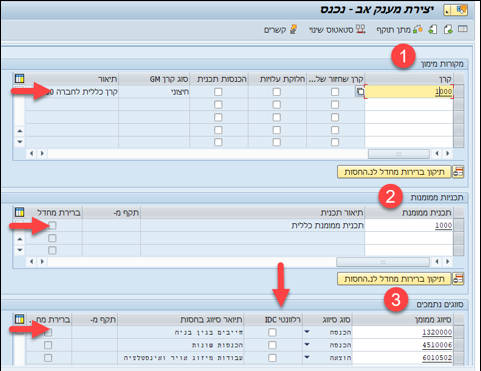Image resolution: width=481 pixels, height=371 pixels.
Task: Click horizontal scrollbar thumb in מקורות מימון table
Action: click(x=399, y=154)
